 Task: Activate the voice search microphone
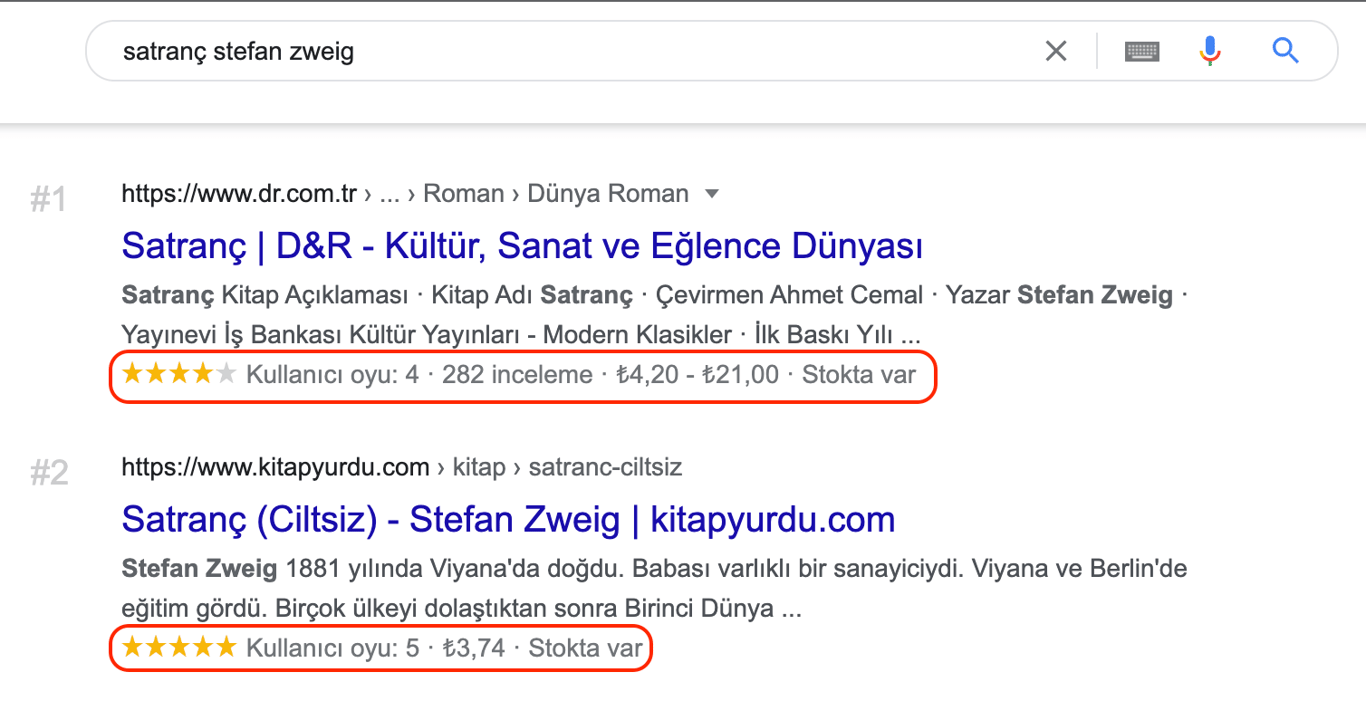(x=1210, y=50)
